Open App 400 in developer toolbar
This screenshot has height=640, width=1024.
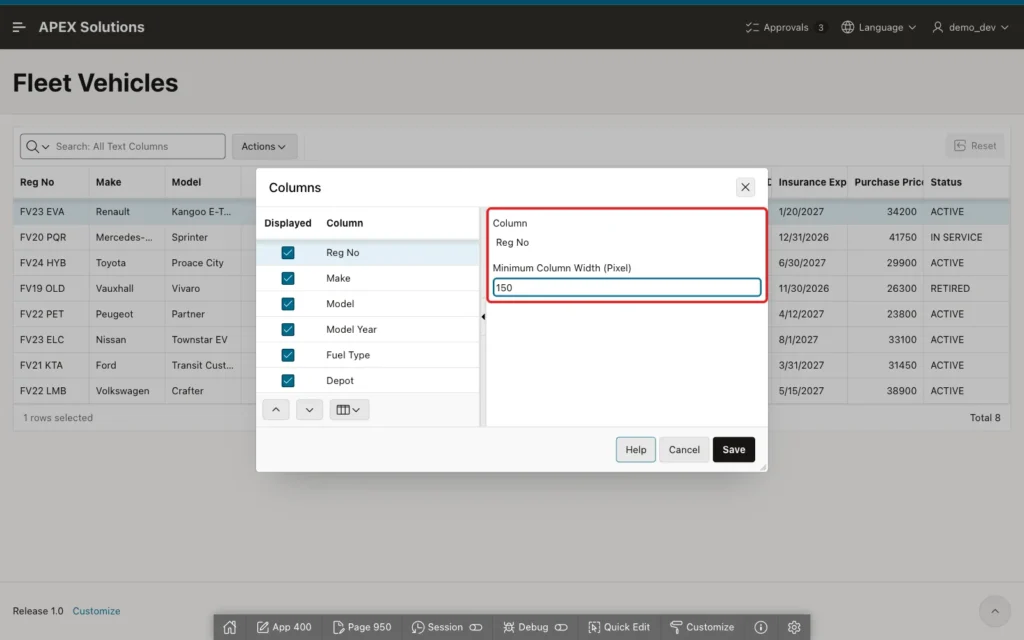click(x=284, y=627)
